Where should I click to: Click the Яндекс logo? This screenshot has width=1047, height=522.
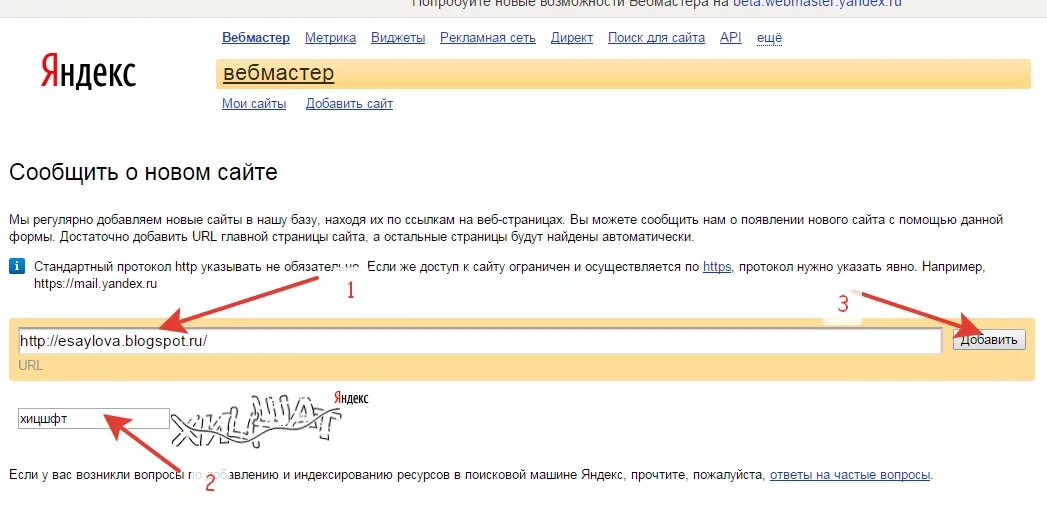pos(88,71)
